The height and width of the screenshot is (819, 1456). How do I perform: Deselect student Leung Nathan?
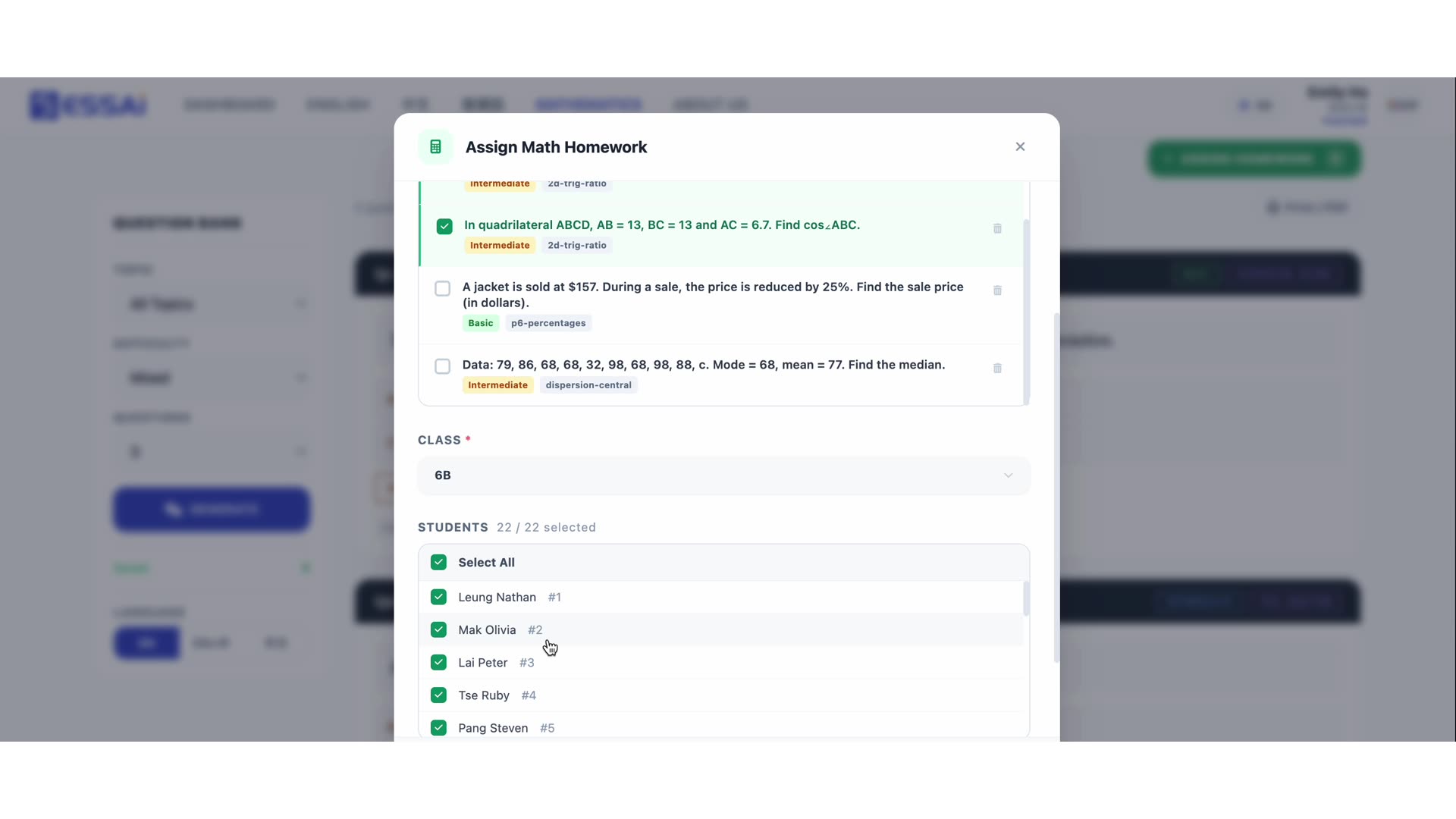(438, 598)
